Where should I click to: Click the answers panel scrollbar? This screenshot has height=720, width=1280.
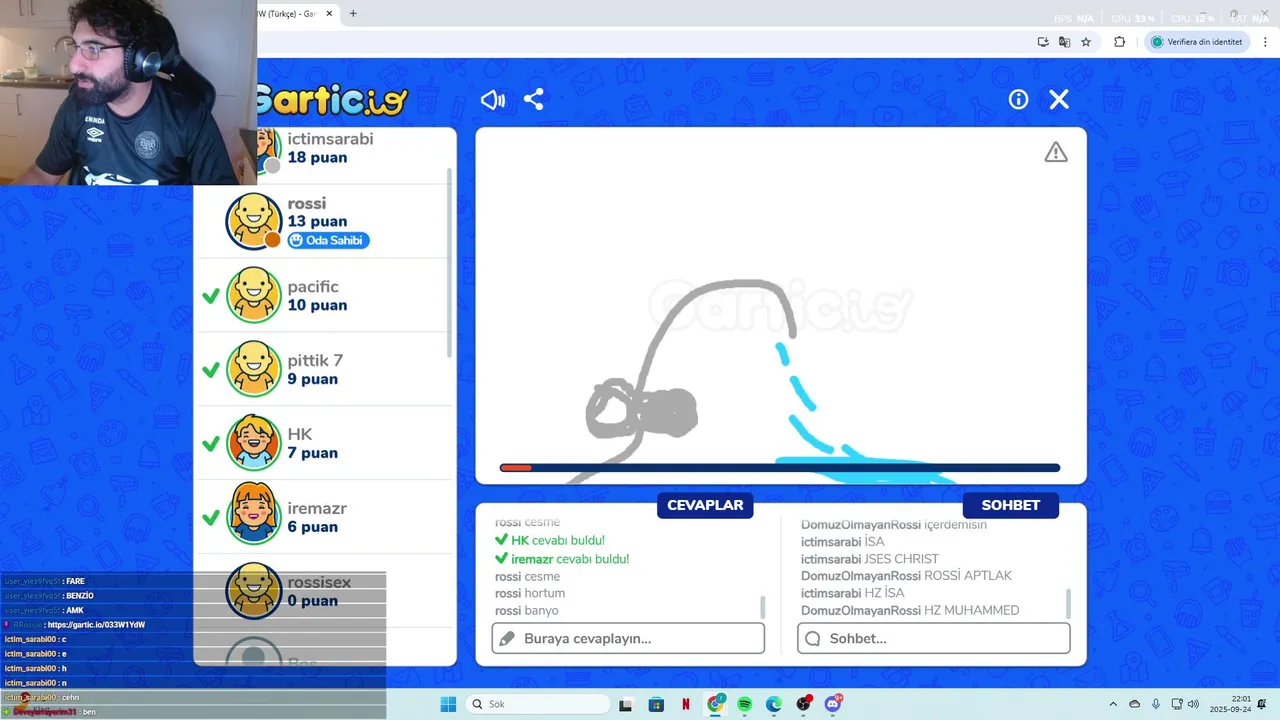pos(762,606)
